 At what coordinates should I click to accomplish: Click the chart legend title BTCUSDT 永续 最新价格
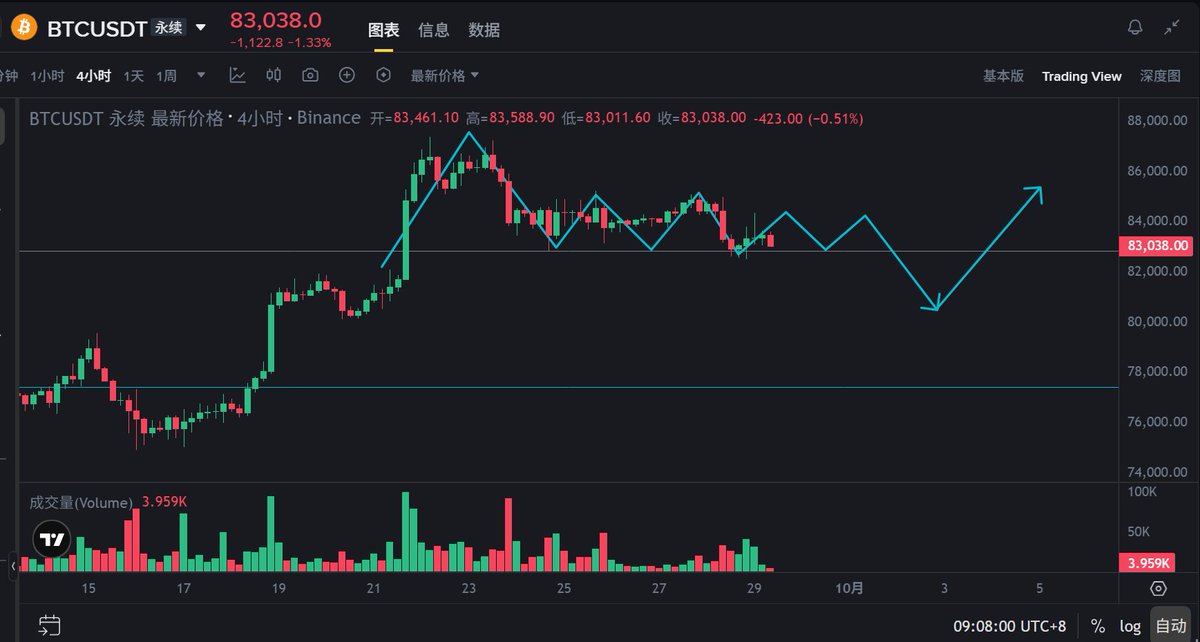(x=127, y=118)
